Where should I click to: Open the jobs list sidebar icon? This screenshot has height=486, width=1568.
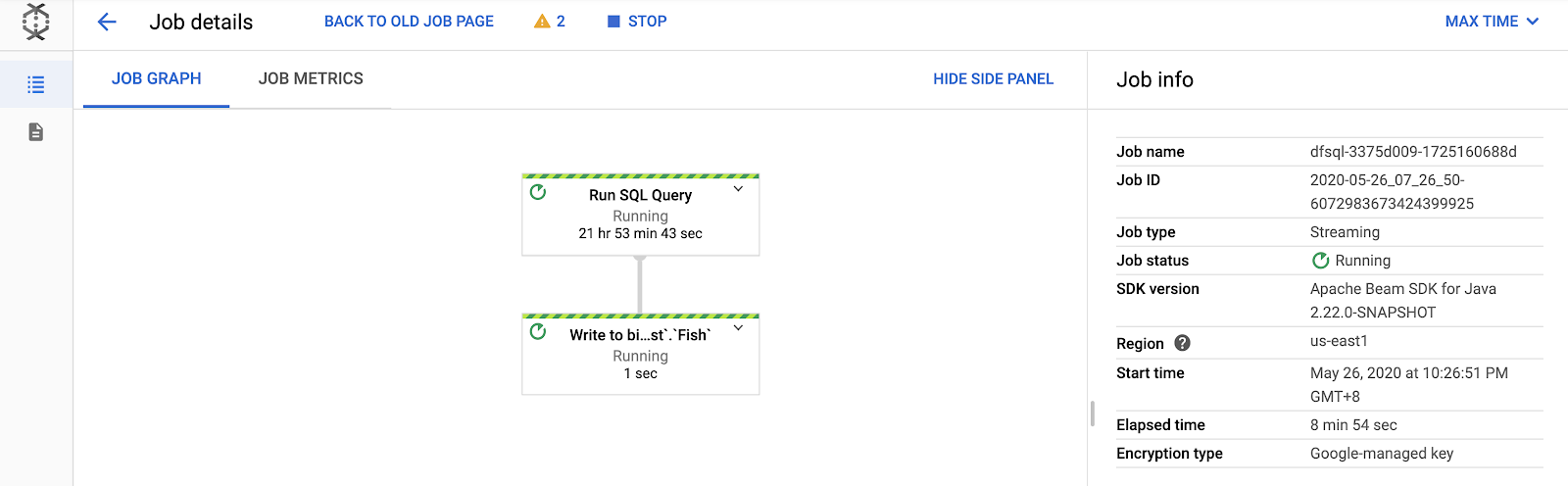36,85
